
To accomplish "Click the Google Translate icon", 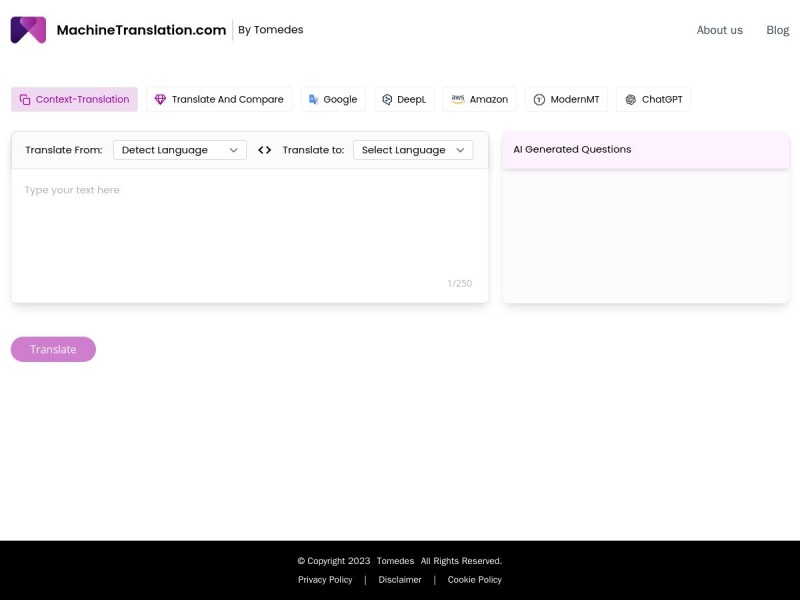I will (x=313, y=99).
